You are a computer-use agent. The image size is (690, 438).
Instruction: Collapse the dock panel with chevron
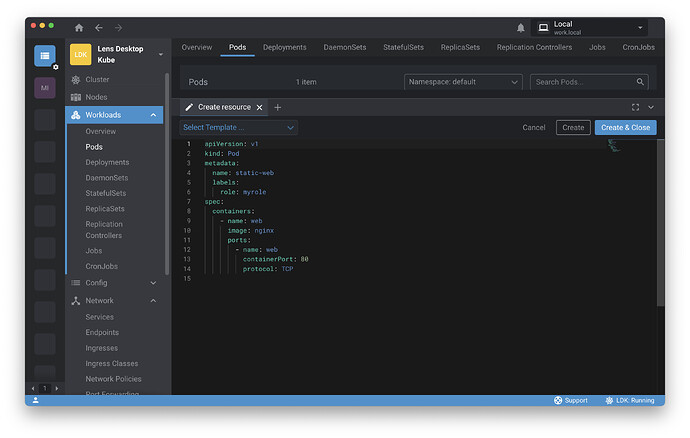pyautogui.click(x=651, y=107)
